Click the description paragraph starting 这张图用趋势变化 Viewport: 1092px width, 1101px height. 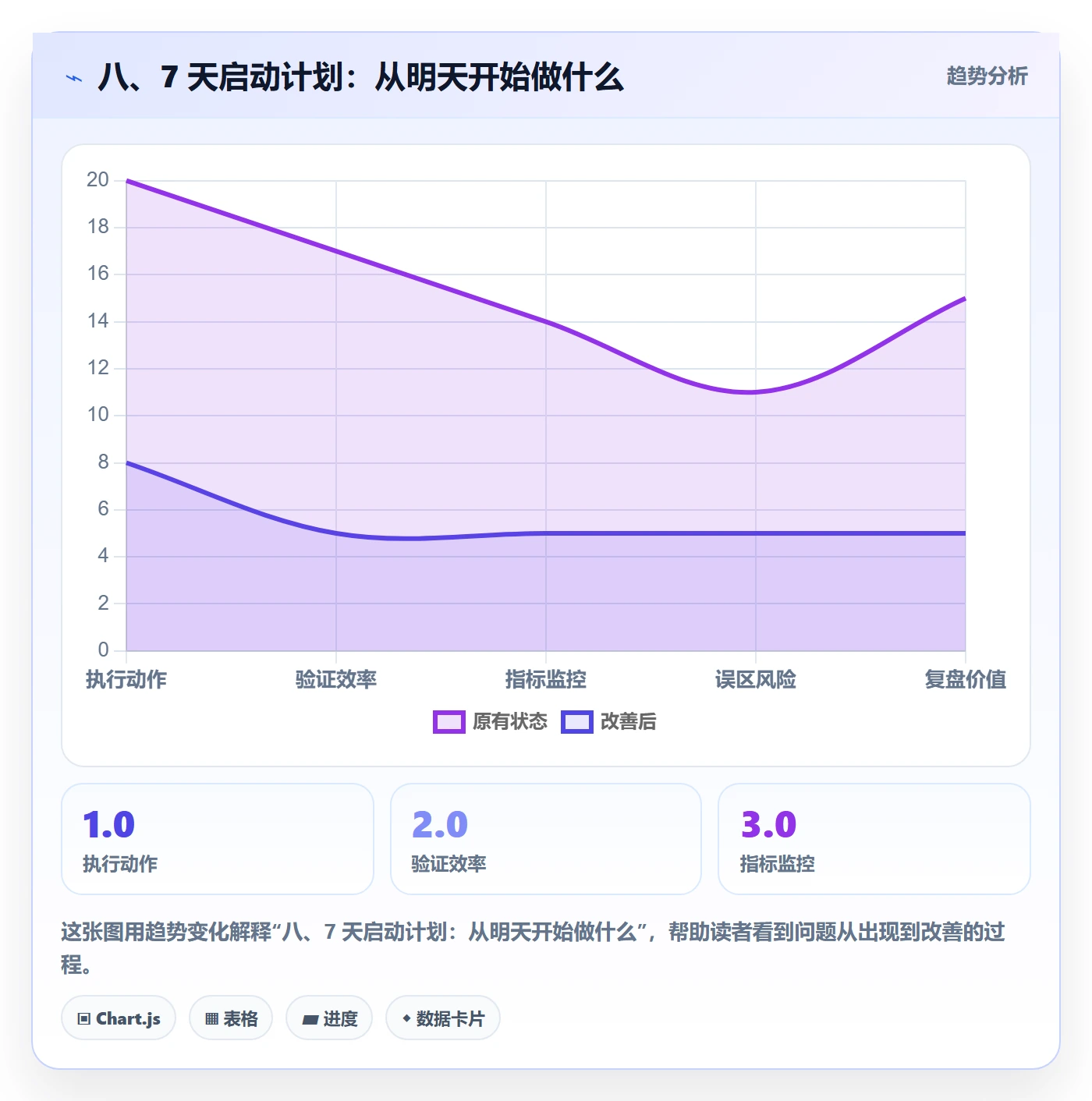(534, 948)
